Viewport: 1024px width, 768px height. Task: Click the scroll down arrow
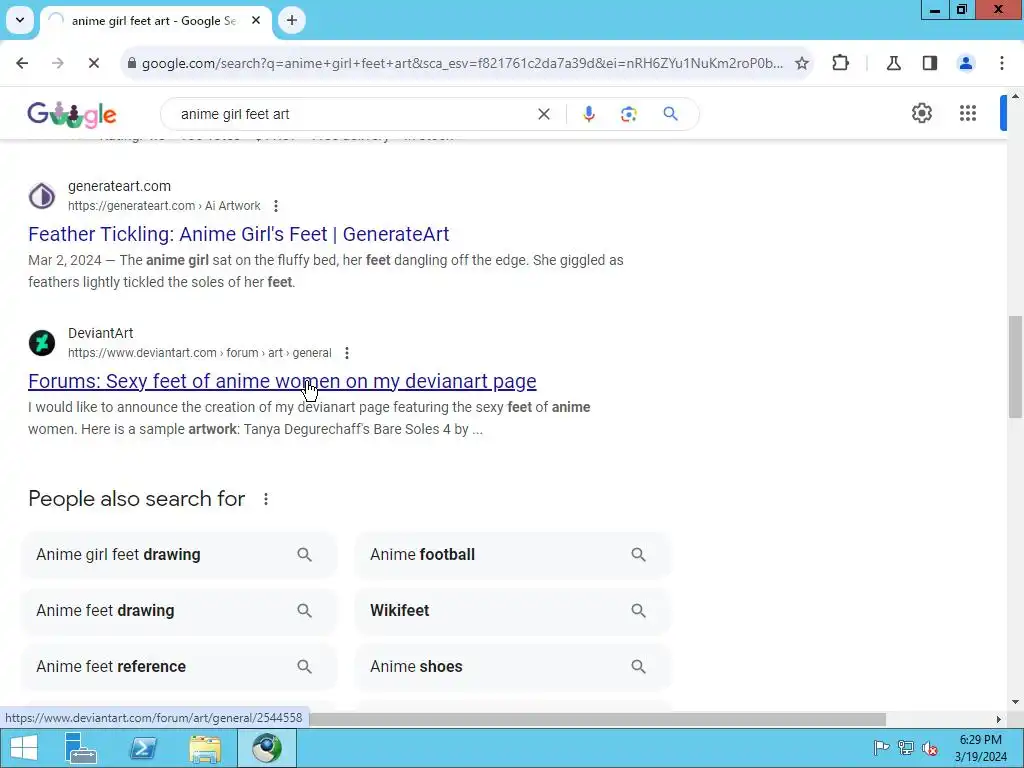tap(1015, 702)
